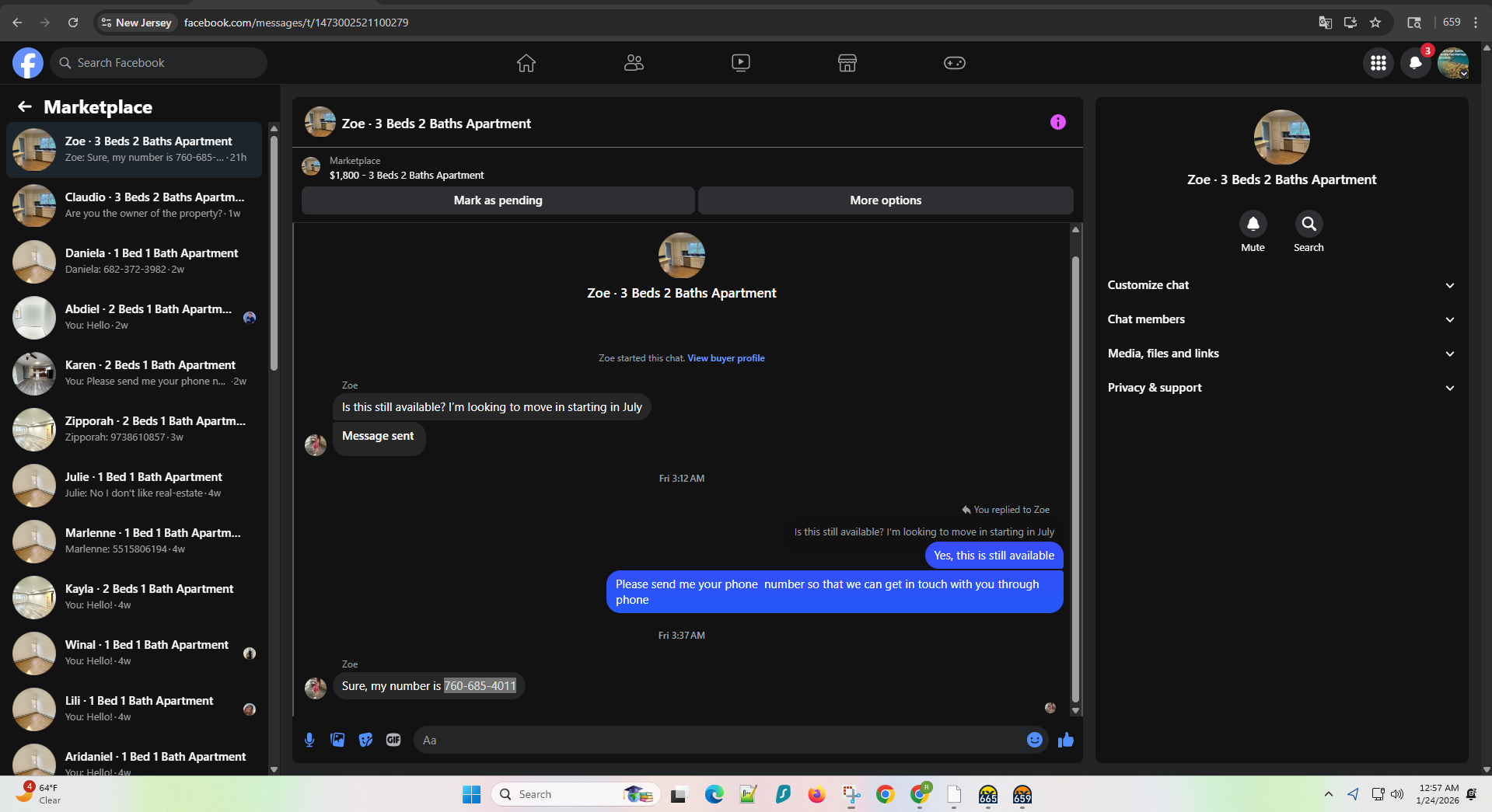
Task: Open Chrome three-dot menu
Action: (1476, 23)
